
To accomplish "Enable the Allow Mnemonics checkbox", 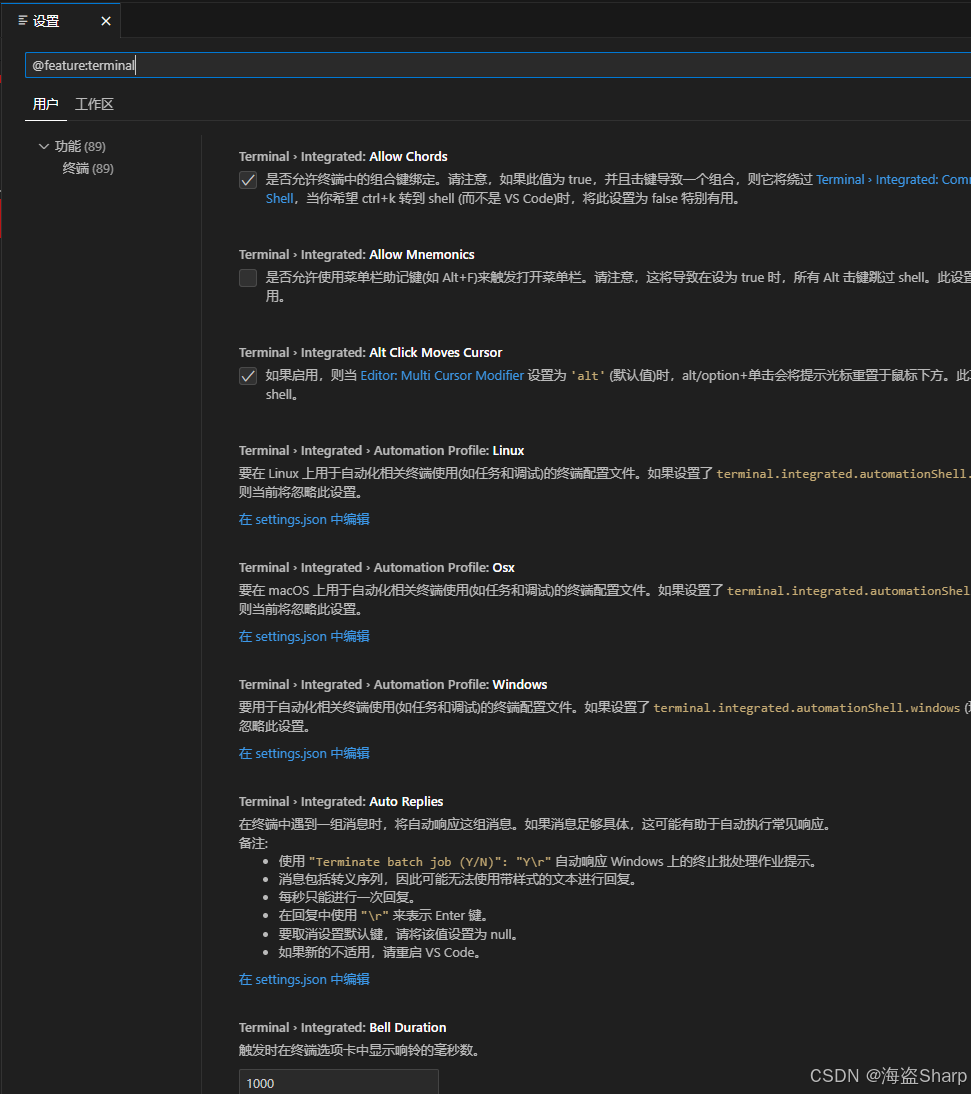I will 247,277.
